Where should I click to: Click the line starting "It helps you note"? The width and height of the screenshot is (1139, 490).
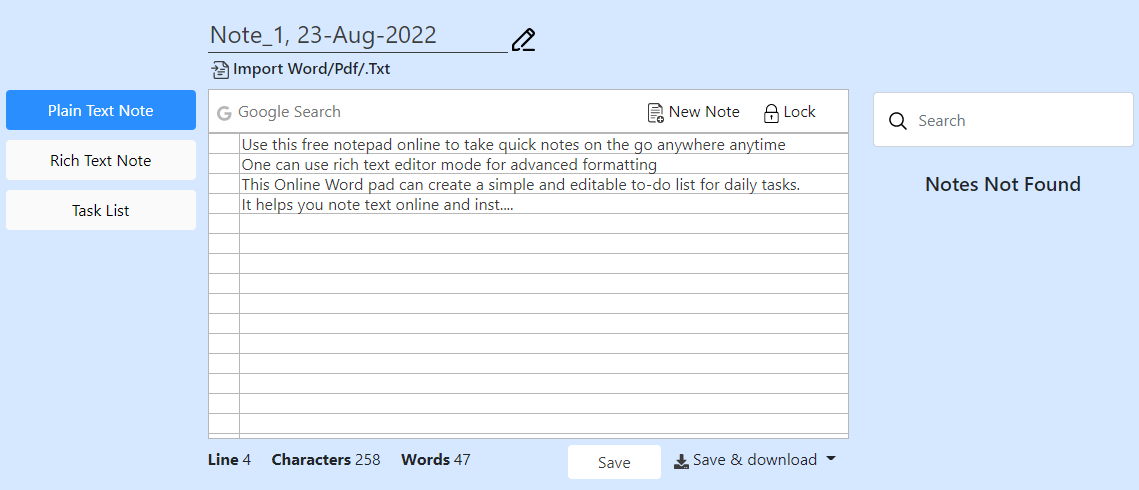point(377,205)
